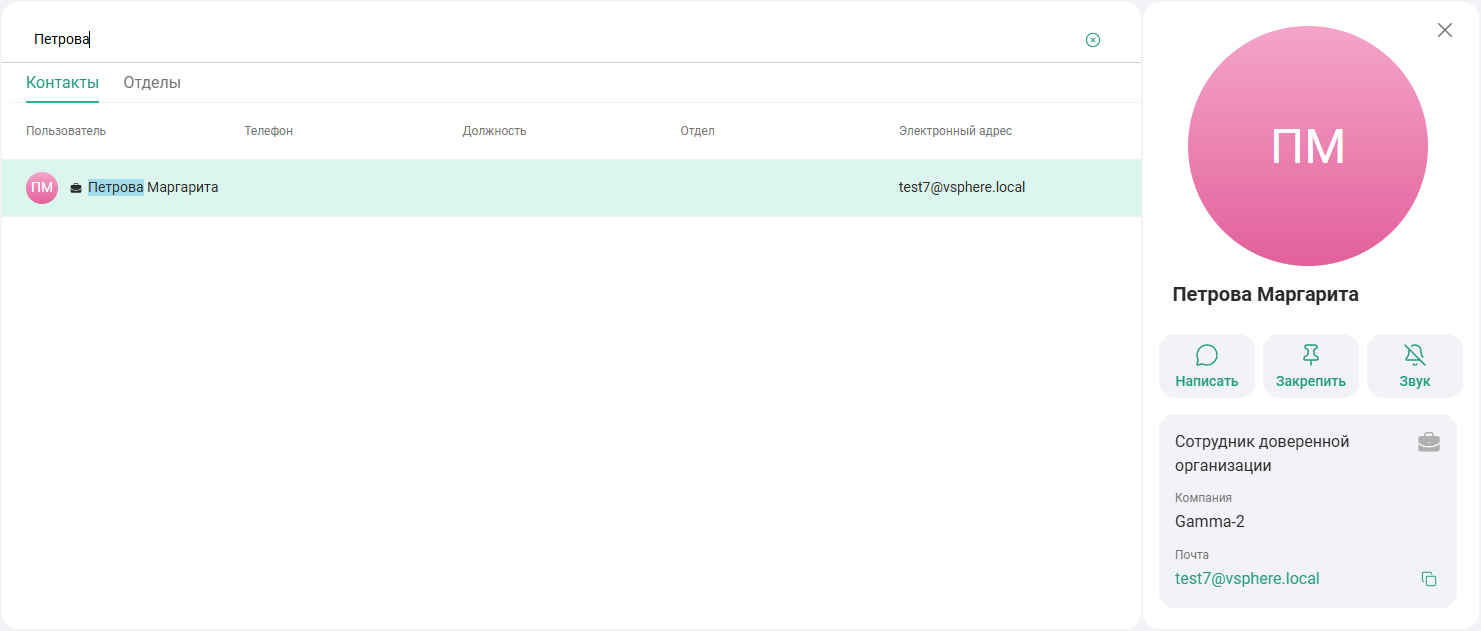Click the Петрова Маргарита heading in details panel
The width and height of the screenshot is (1481, 631).
click(1265, 295)
